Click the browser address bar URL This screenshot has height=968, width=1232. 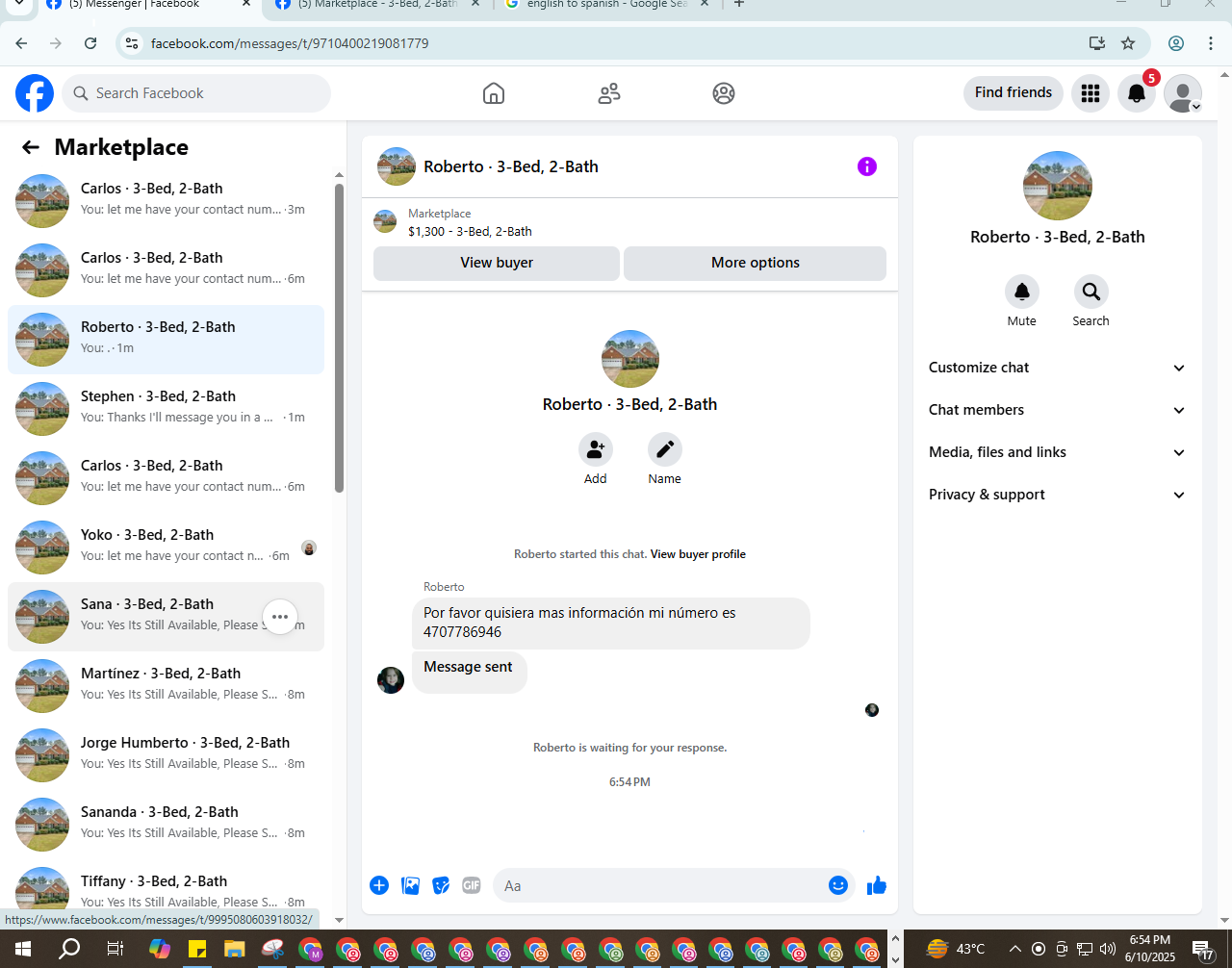click(x=290, y=43)
